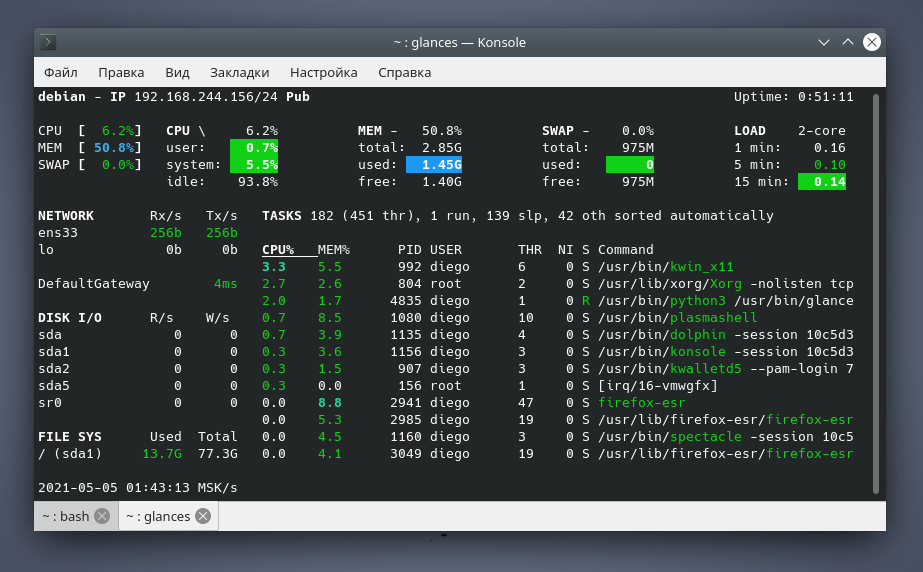Image resolution: width=923 pixels, height=572 pixels.
Task: Select the glances tab
Action: click(158, 517)
